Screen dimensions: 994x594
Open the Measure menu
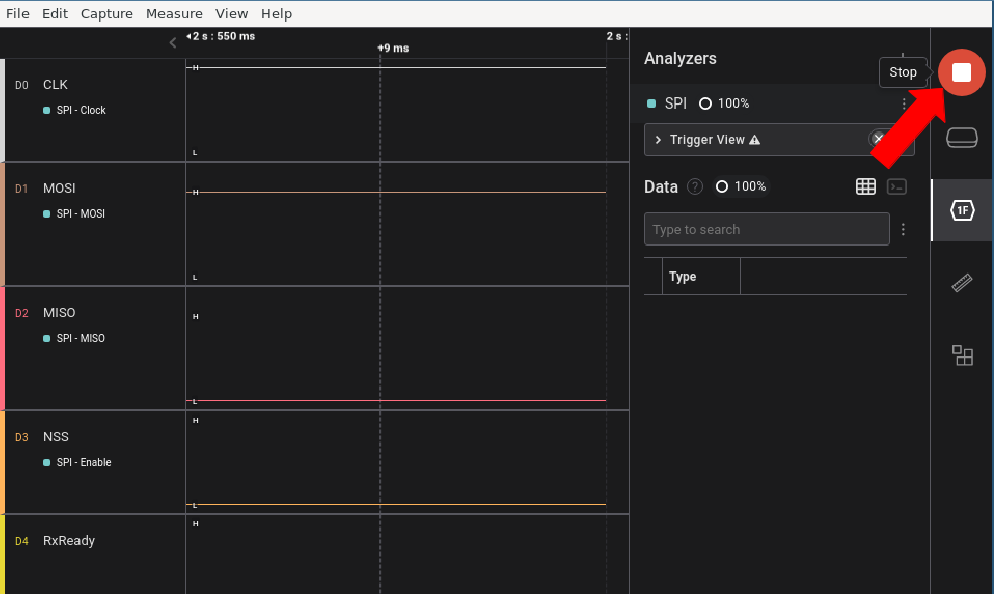(x=174, y=13)
